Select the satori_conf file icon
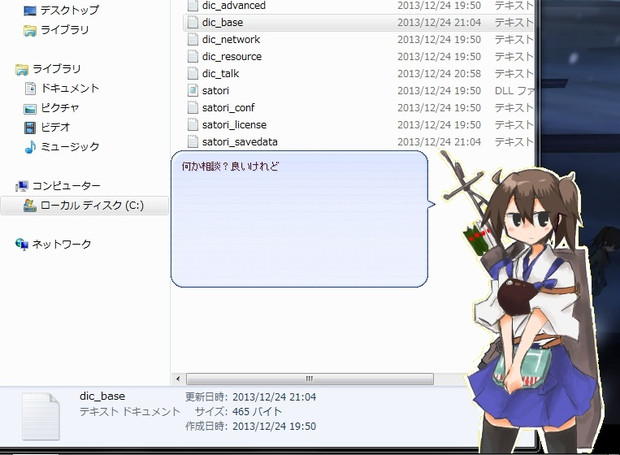Image resolution: width=620 pixels, height=455 pixels. pyautogui.click(x=193, y=108)
